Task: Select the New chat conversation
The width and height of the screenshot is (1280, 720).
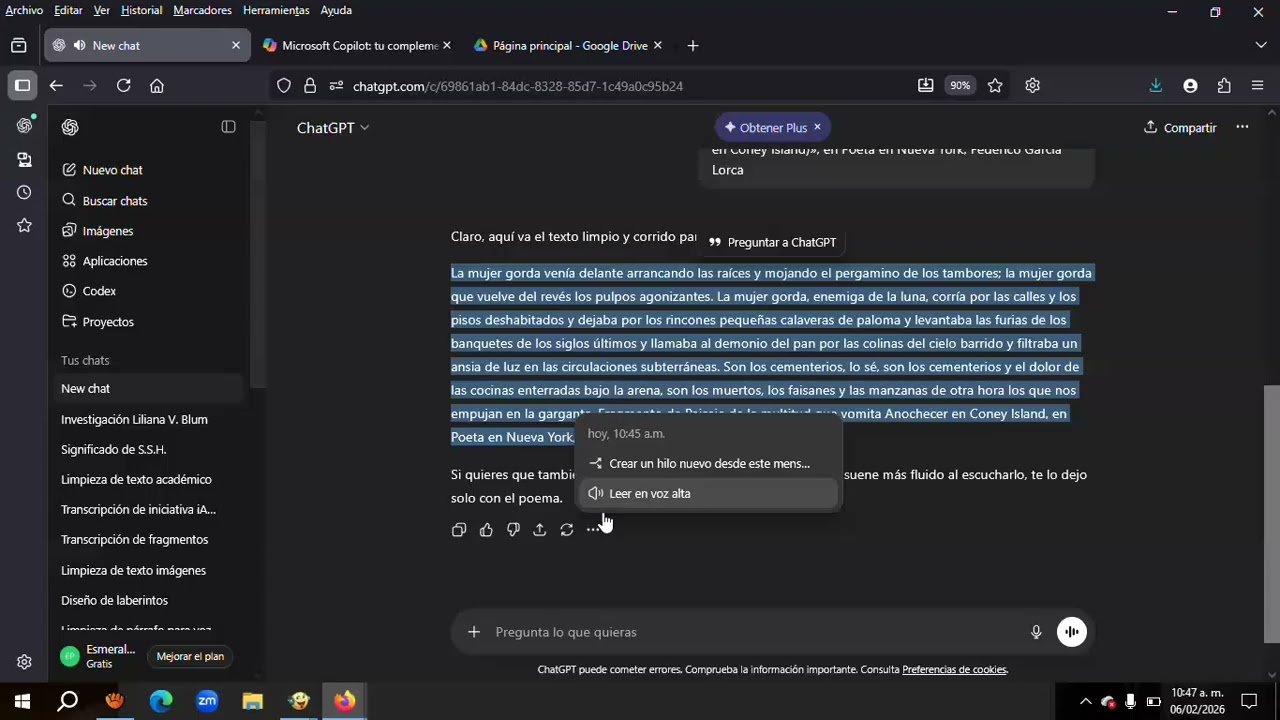Action: pos(148,388)
